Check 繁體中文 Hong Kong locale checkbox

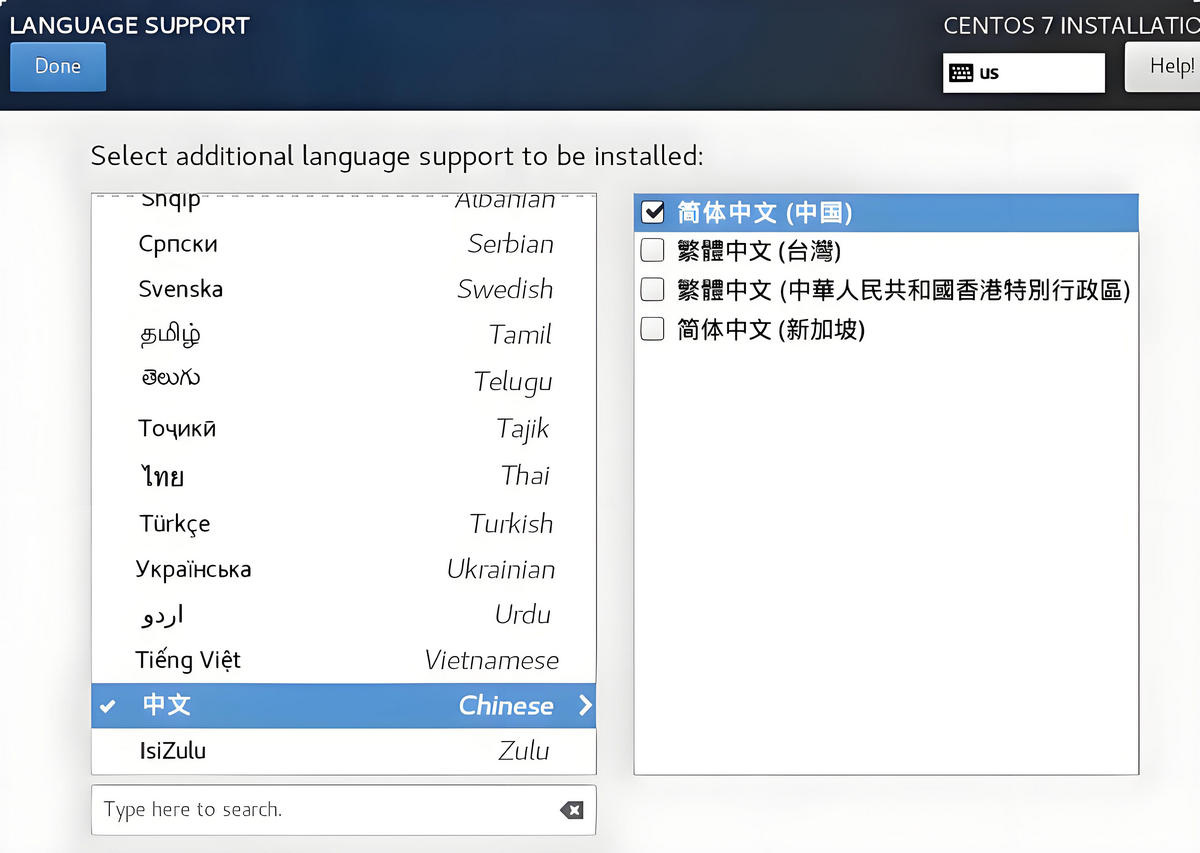tap(652, 290)
